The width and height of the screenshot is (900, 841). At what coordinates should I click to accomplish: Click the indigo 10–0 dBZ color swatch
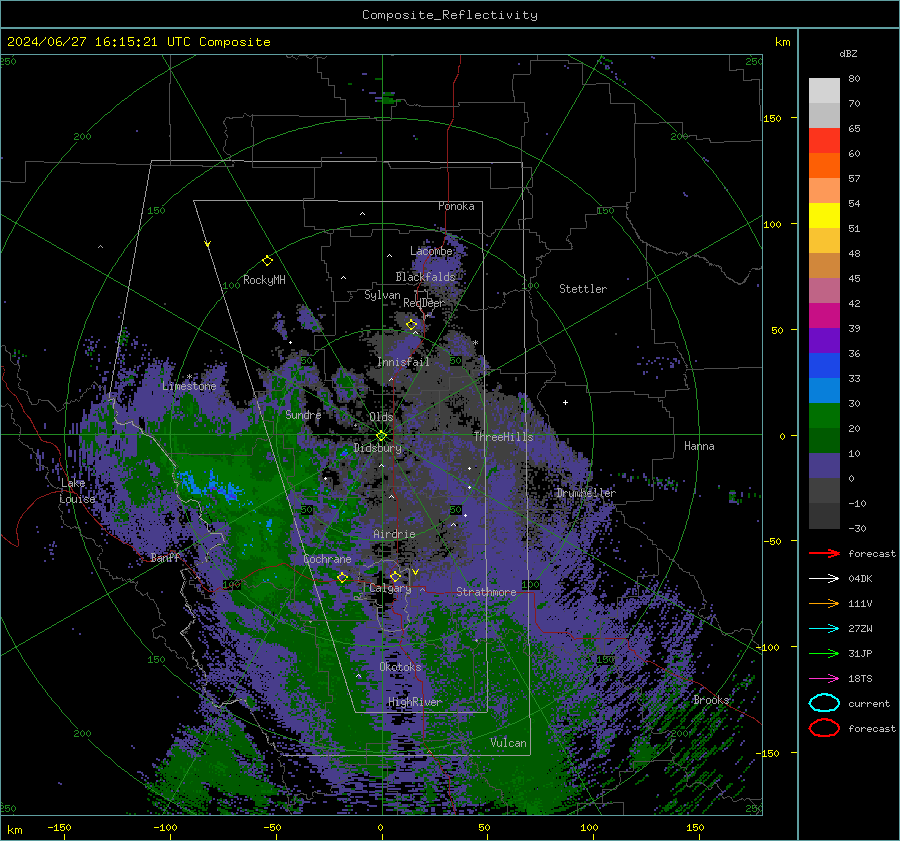(x=824, y=466)
